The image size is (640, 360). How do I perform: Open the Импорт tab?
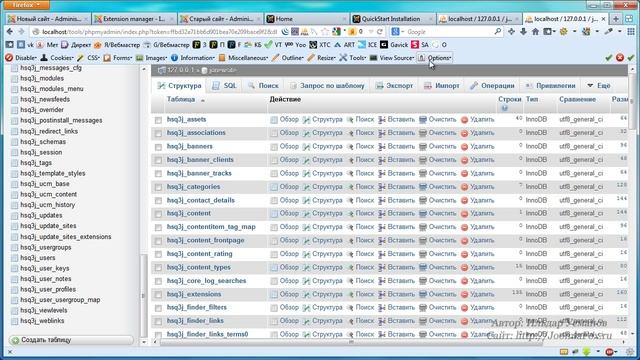click(442, 86)
